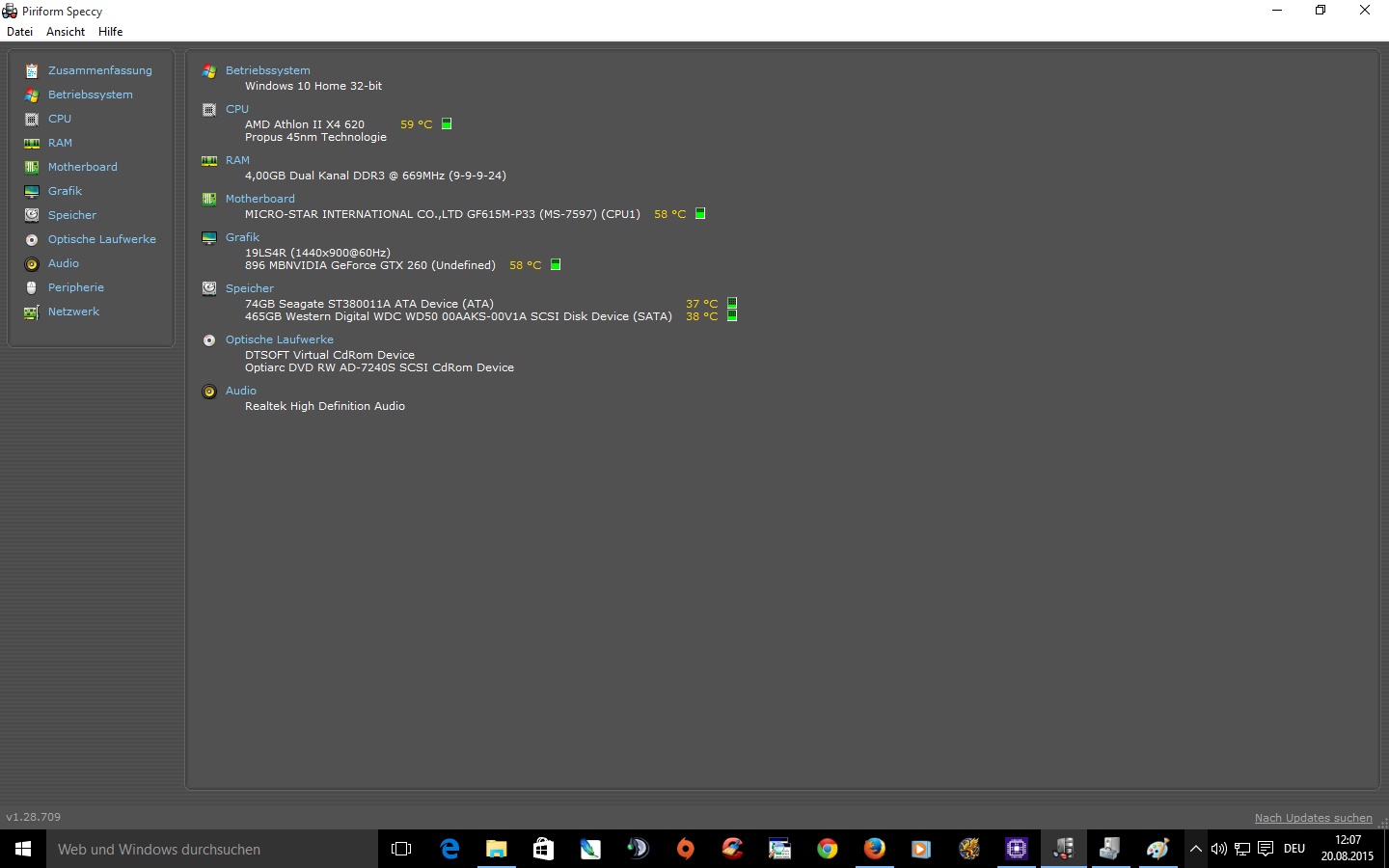The width and height of the screenshot is (1389, 868).
Task: Click the RAM heading link in summary
Action: click(x=237, y=160)
